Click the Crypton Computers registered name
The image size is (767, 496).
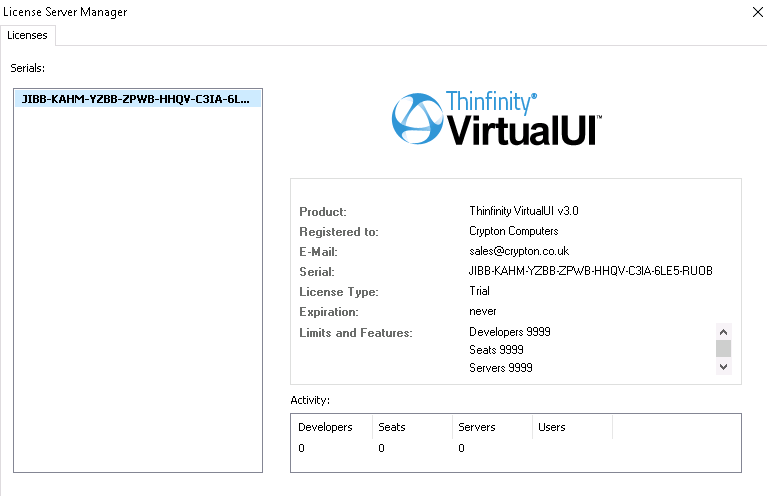514,231
